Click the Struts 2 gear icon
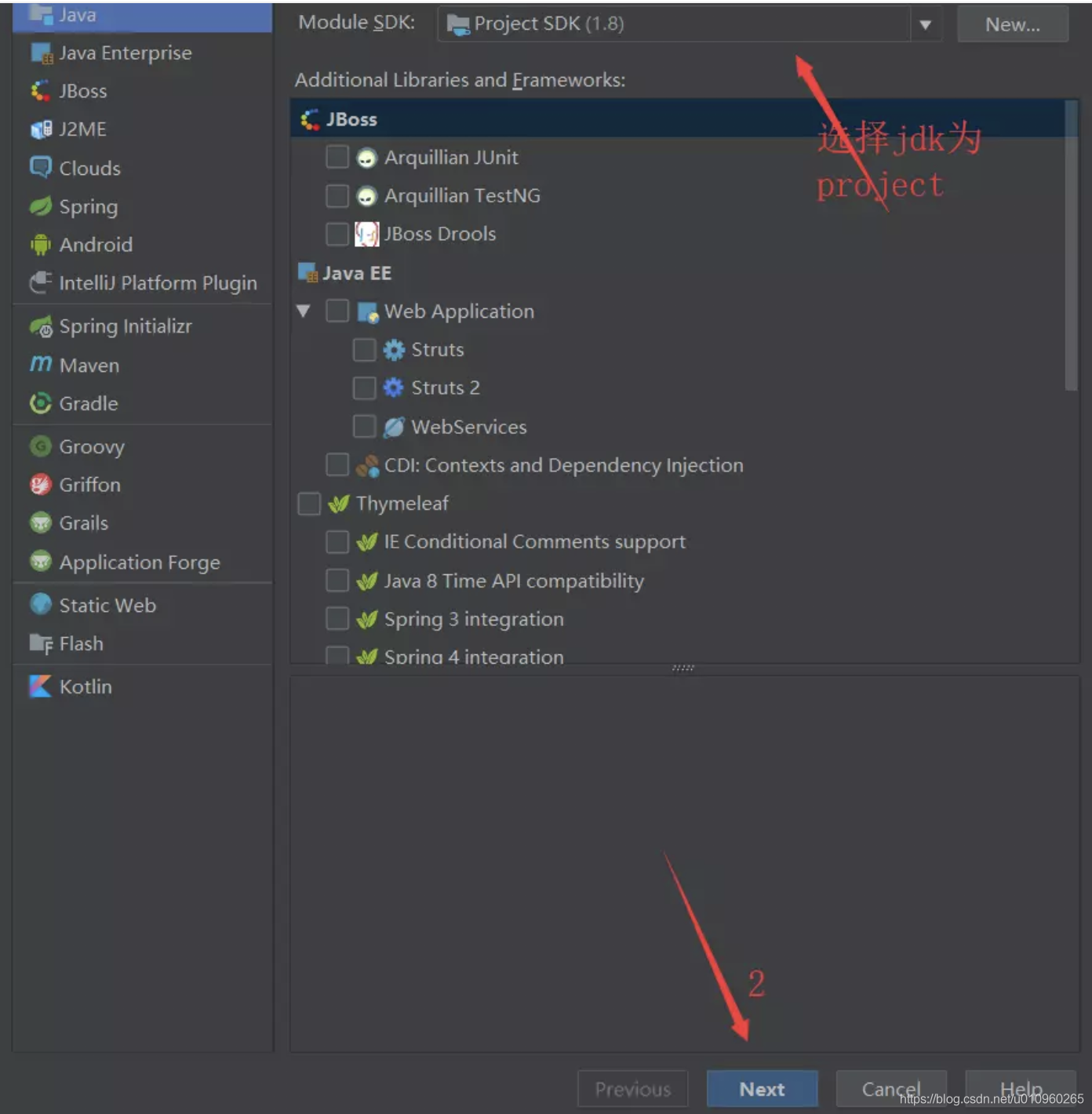This screenshot has height=1114, width=1092. tap(394, 388)
